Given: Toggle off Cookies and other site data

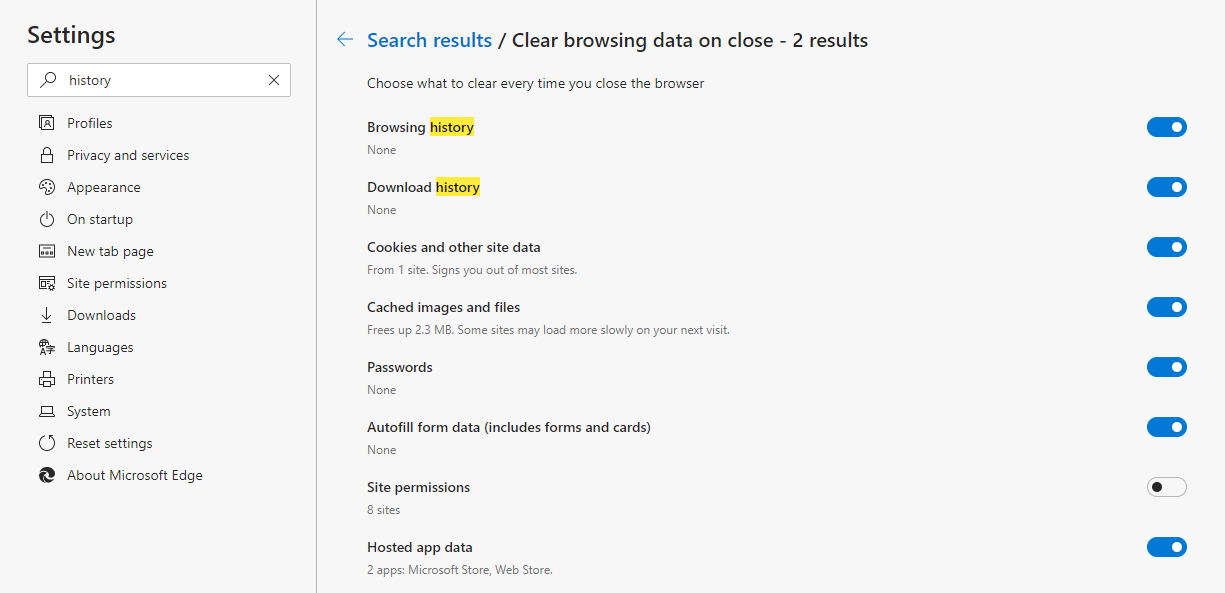Looking at the screenshot, I should click(1166, 247).
